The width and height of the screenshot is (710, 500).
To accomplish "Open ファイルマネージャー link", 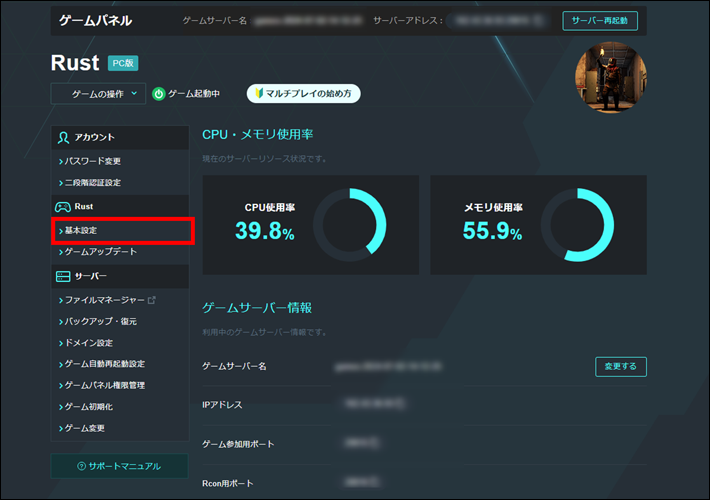I will coord(104,300).
